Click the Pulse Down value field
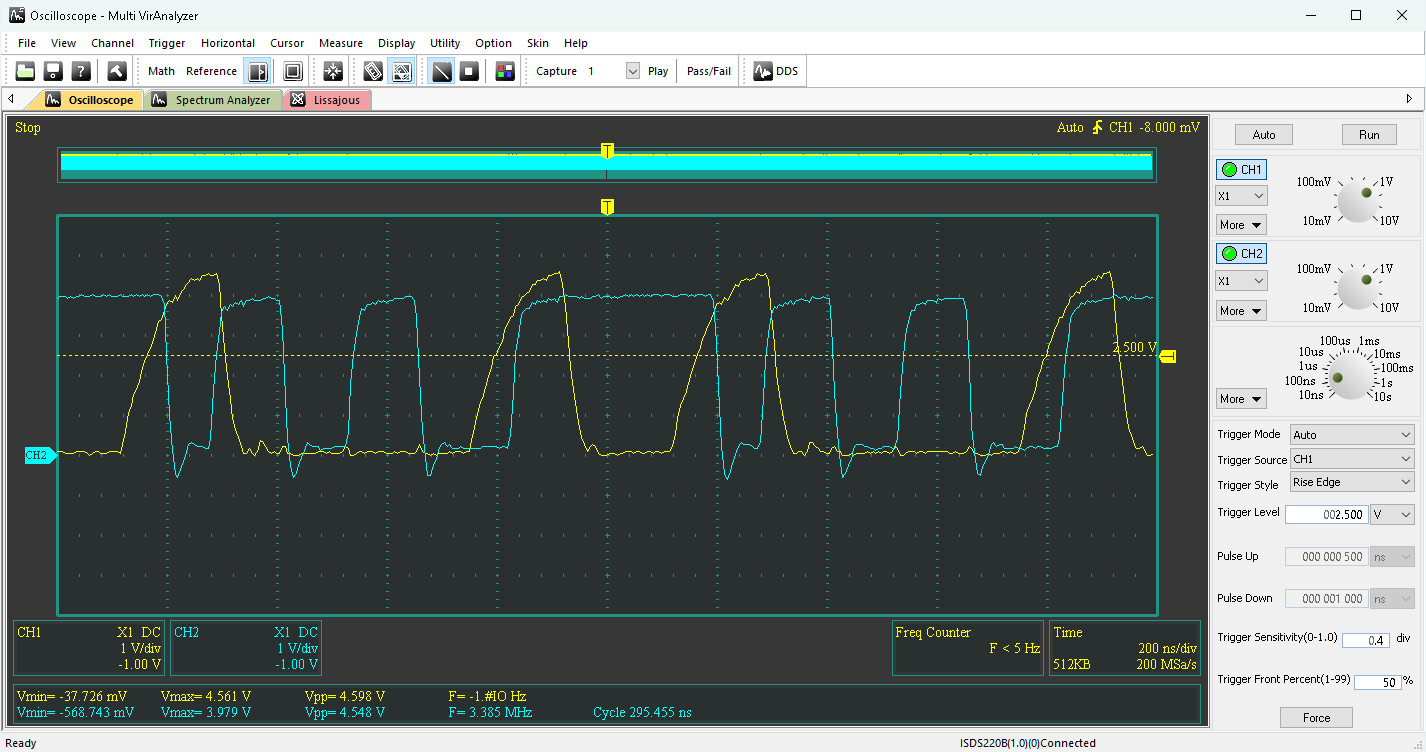This screenshot has width=1426, height=752. 1326,598
